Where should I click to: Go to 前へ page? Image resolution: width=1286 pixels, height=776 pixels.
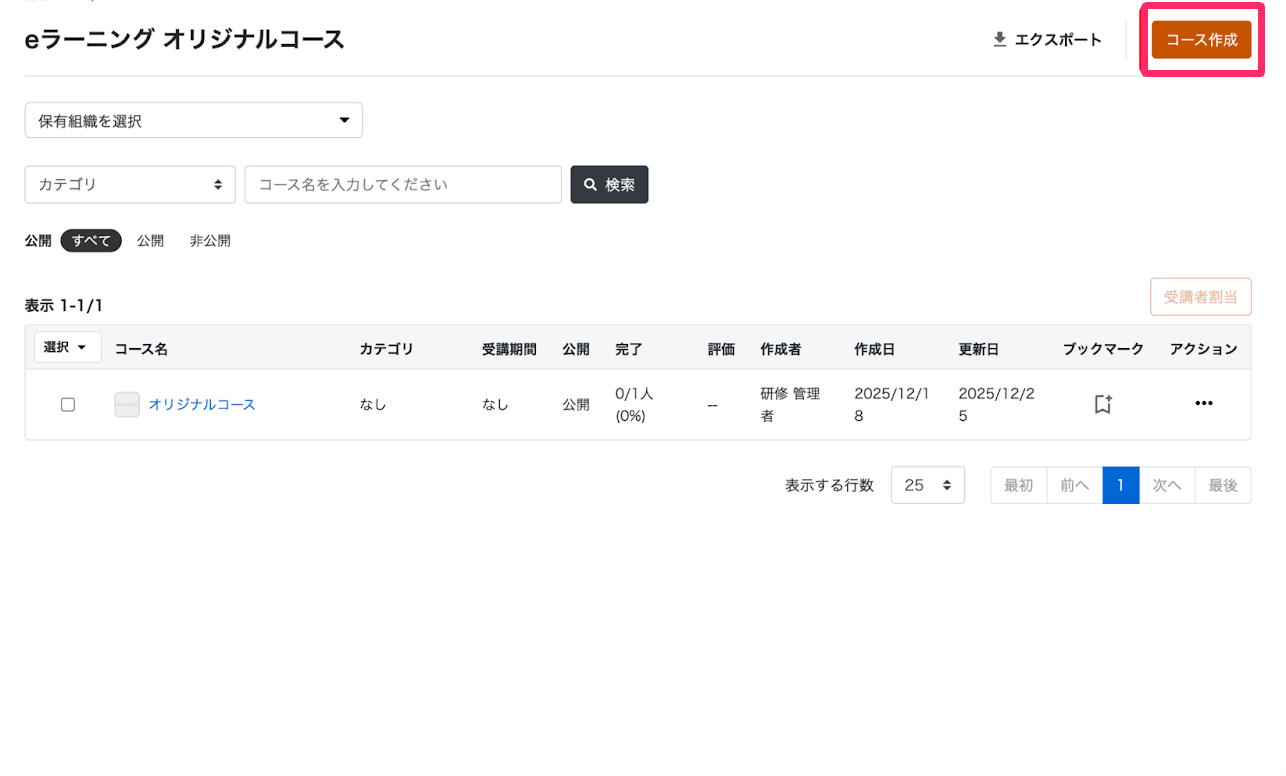[x=1075, y=485]
